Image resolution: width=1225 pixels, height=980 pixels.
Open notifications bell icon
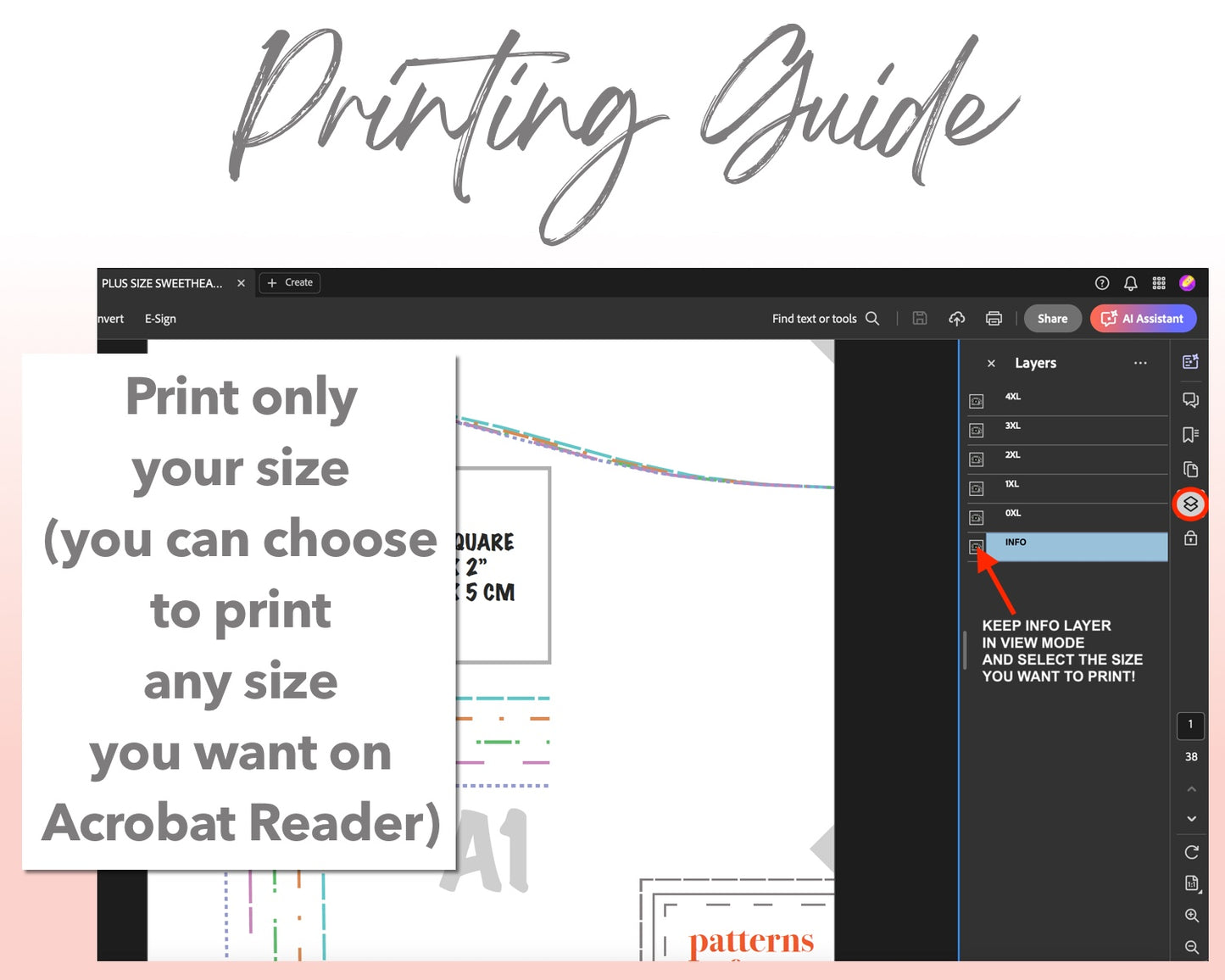tap(1130, 283)
